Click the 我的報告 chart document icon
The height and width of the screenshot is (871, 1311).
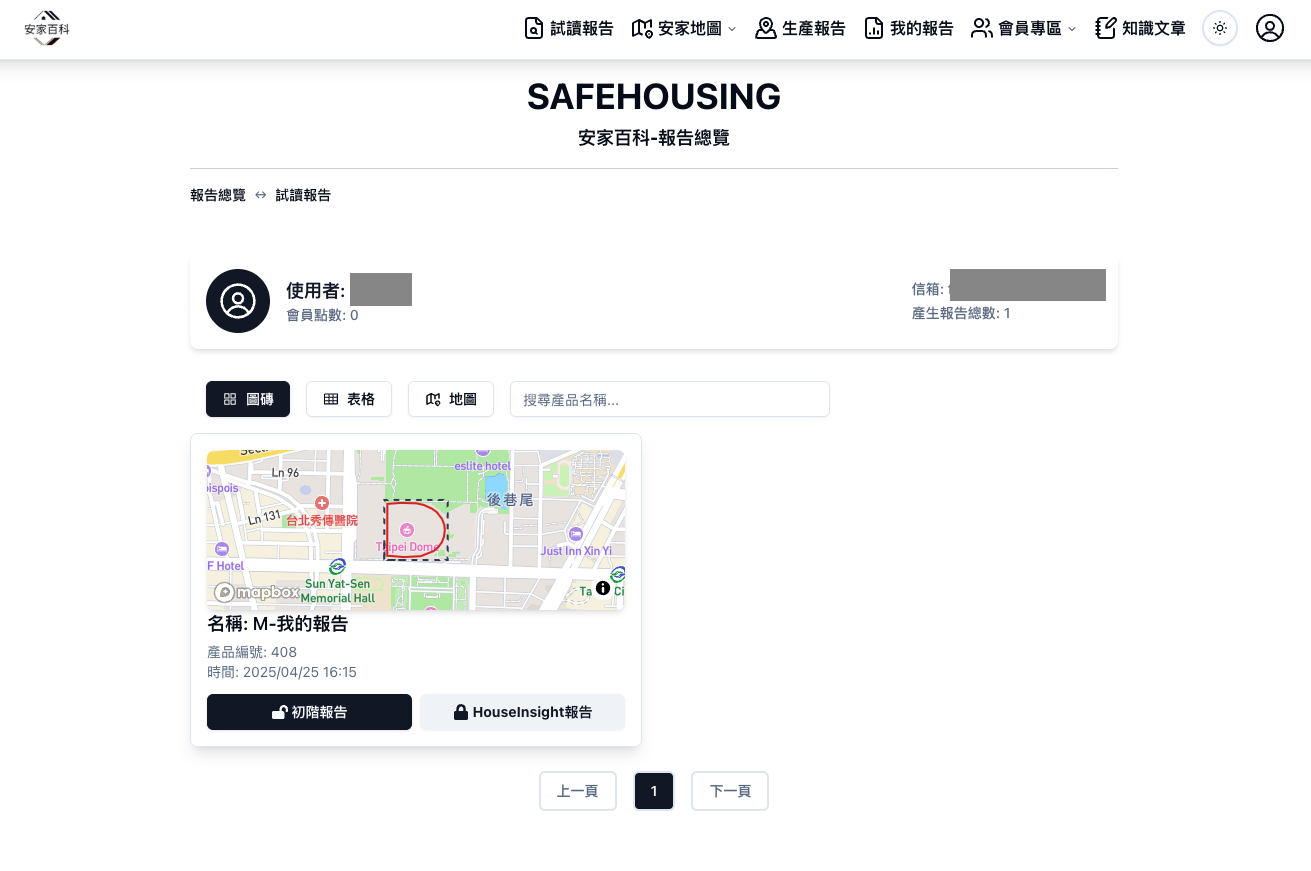(x=874, y=28)
